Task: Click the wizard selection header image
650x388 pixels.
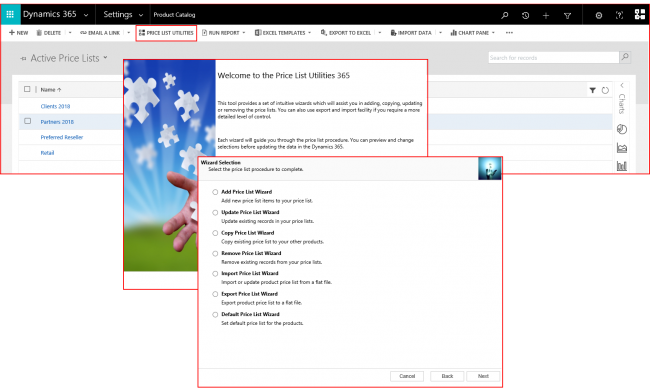Action: (x=490, y=168)
